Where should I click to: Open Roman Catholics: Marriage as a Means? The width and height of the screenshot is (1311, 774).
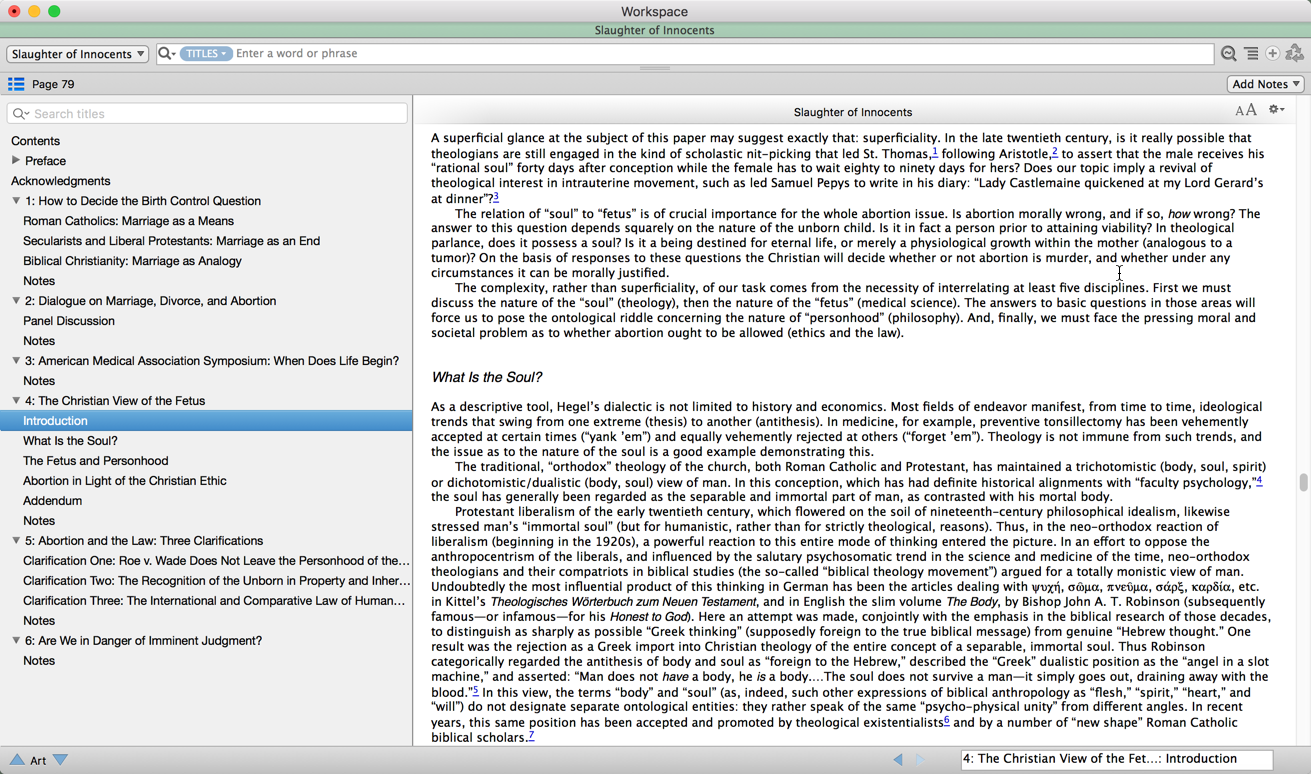[x=128, y=221]
